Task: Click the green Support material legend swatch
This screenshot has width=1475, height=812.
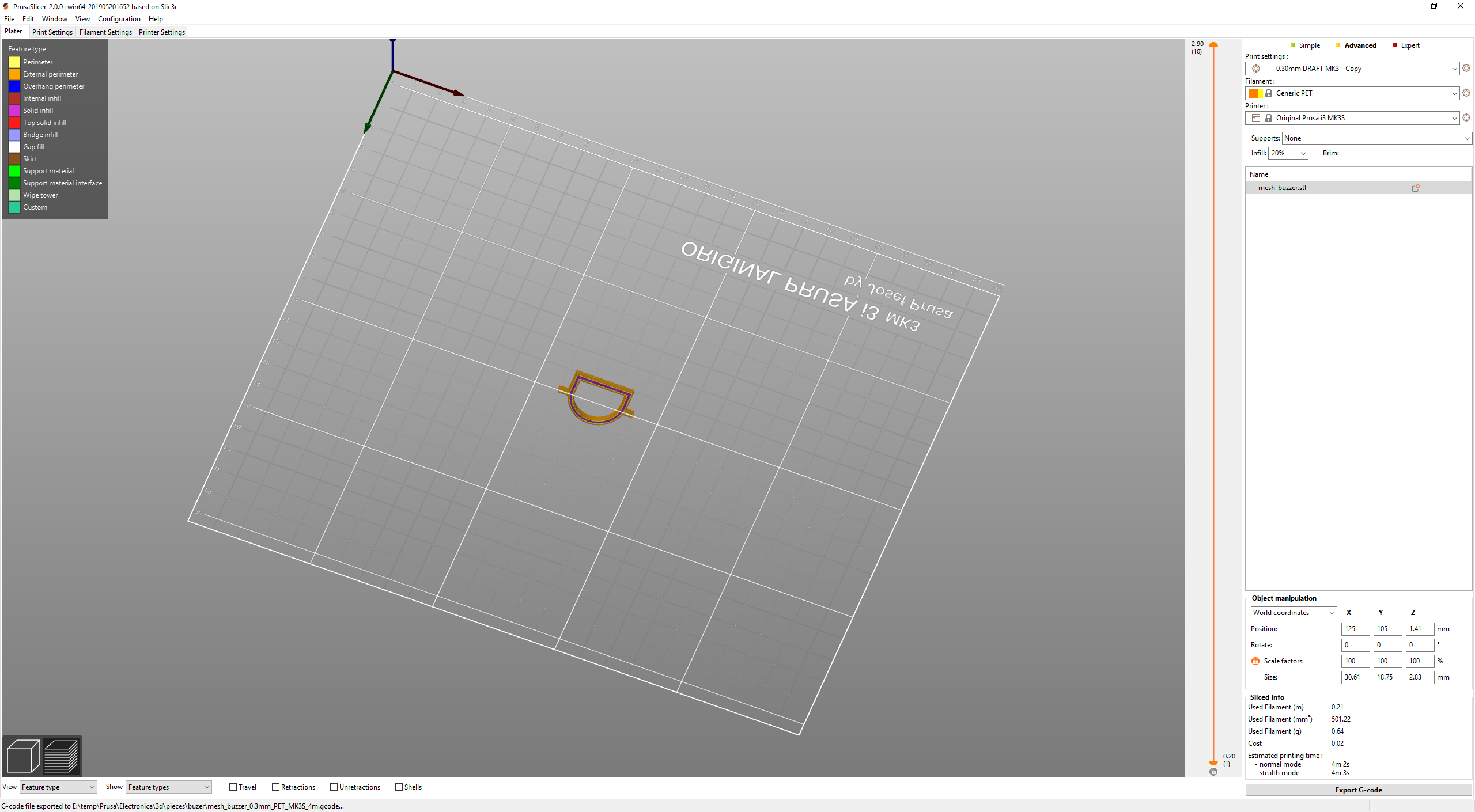Action: [x=14, y=171]
